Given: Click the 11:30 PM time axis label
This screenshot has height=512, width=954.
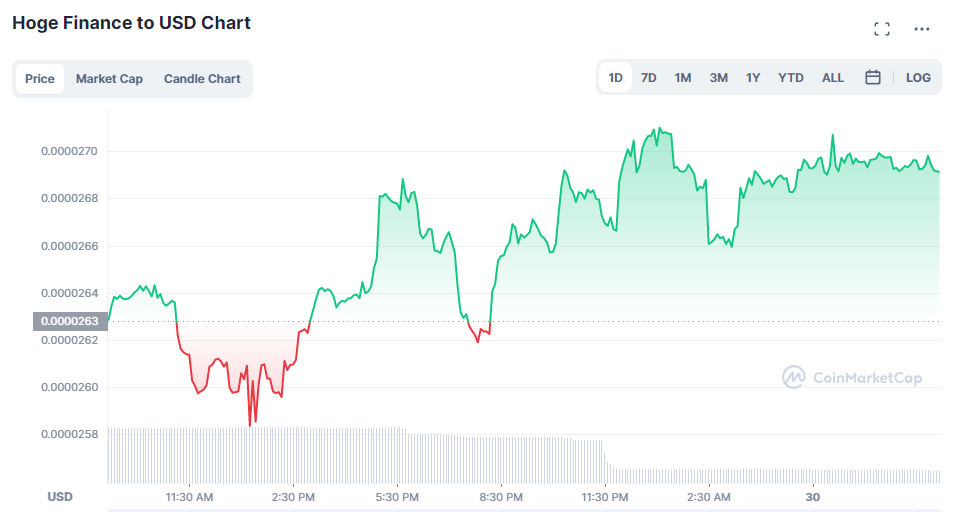Looking at the screenshot, I should click(605, 497).
